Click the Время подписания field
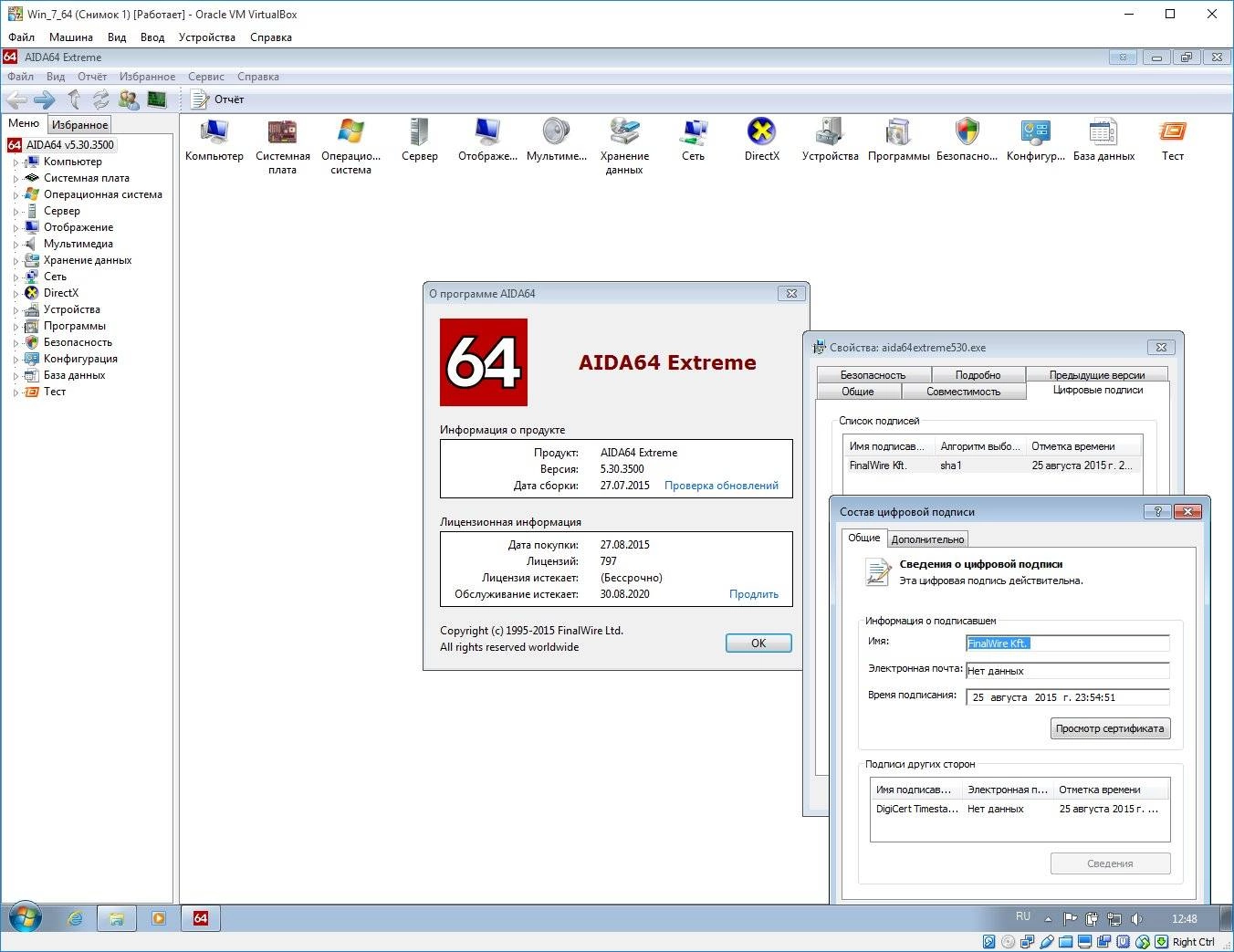This screenshot has height=952, width=1234. click(x=1067, y=697)
